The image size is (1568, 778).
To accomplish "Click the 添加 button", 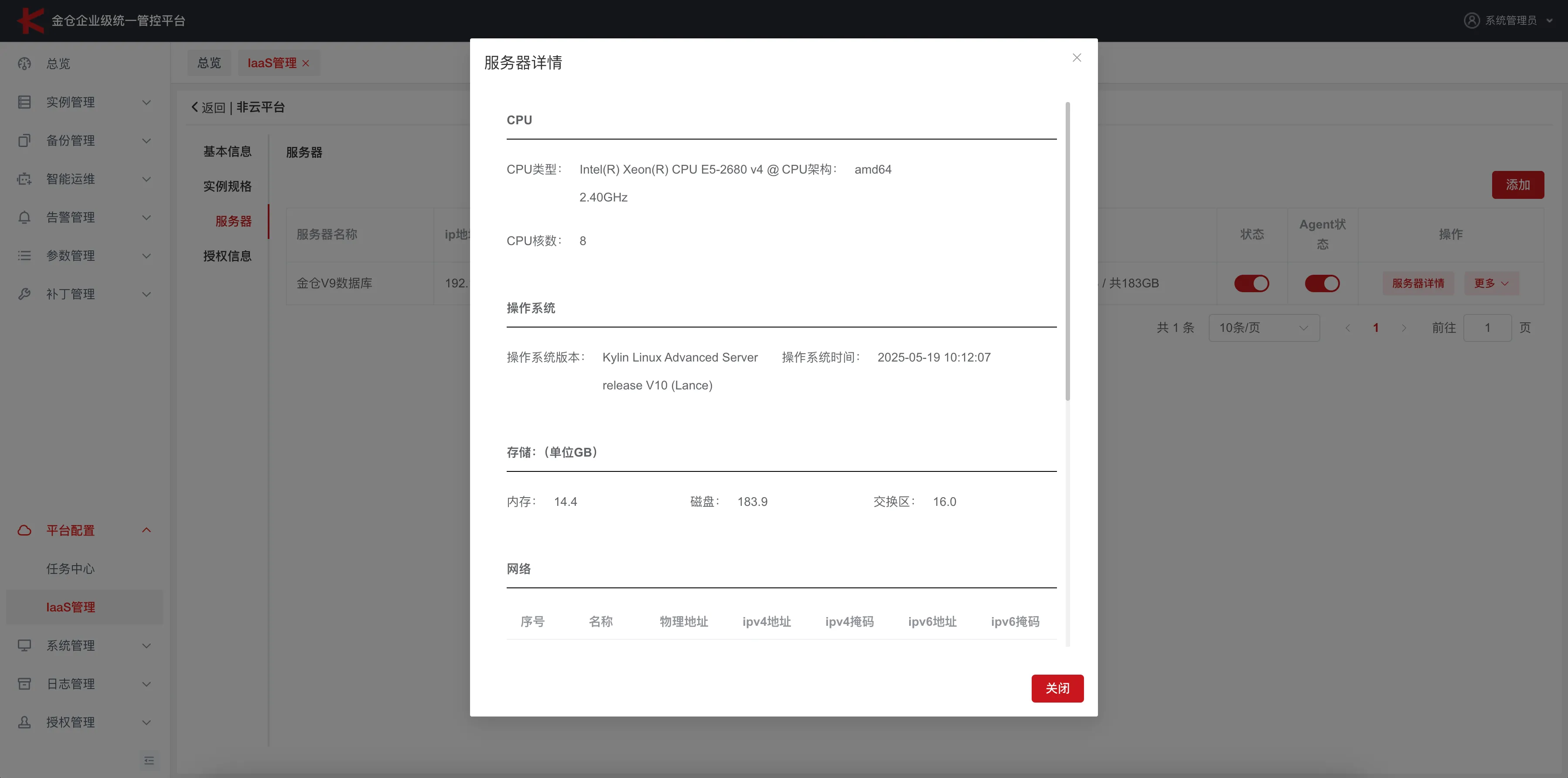I will [x=1518, y=184].
